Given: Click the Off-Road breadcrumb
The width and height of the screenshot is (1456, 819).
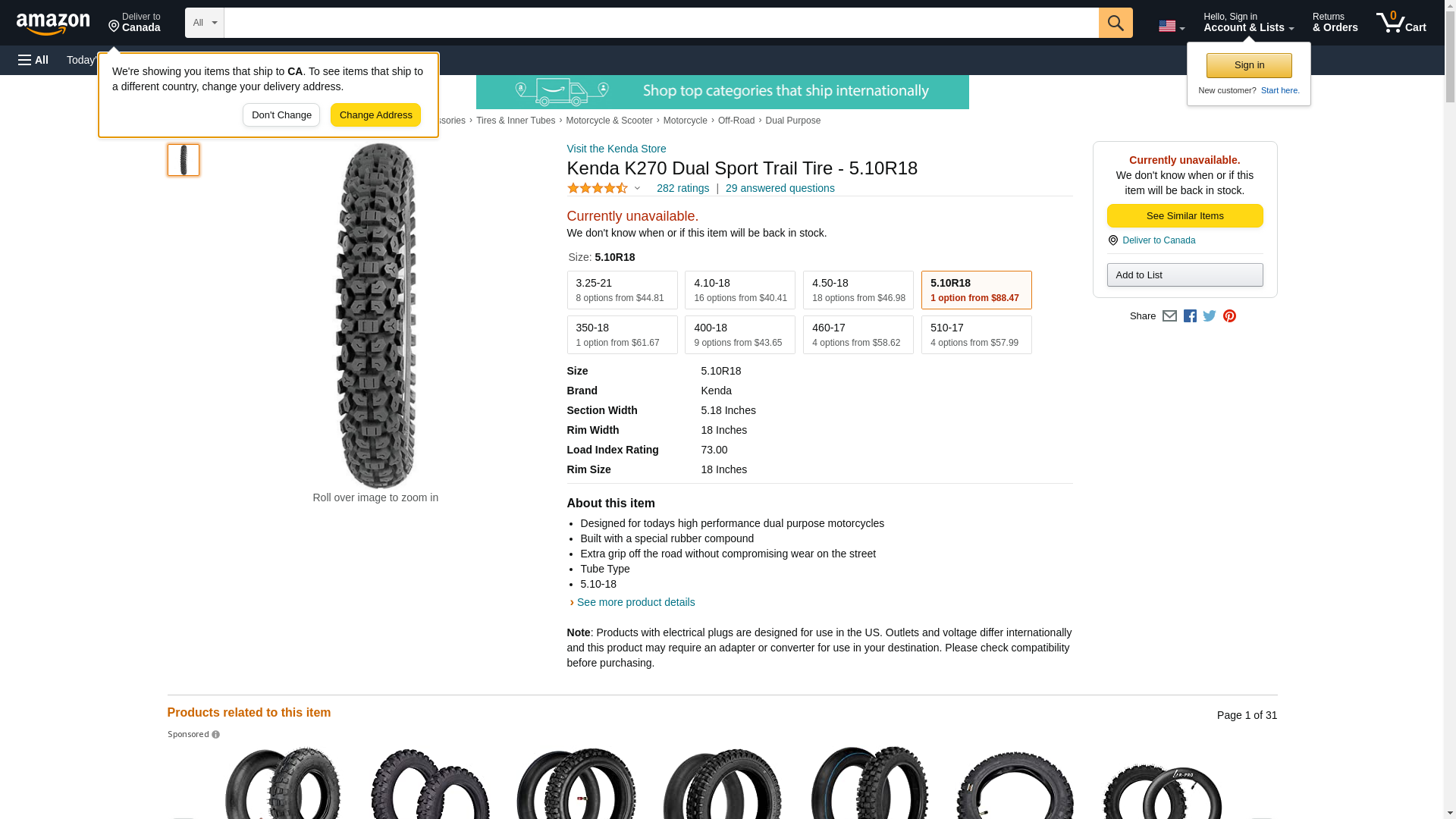Looking at the screenshot, I should (x=736, y=121).
